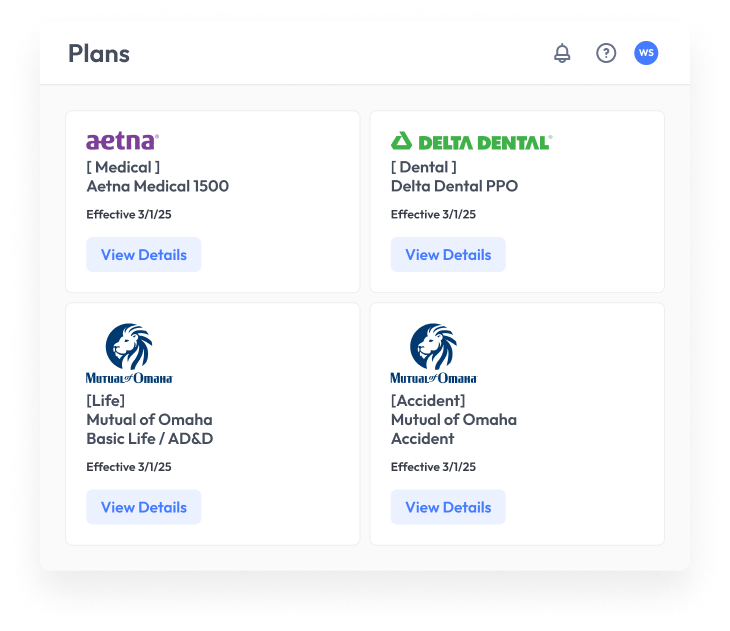Viewport: 730px width, 631px height.
Task: Open the WS user avatar
Action: (x=646, y=54)
